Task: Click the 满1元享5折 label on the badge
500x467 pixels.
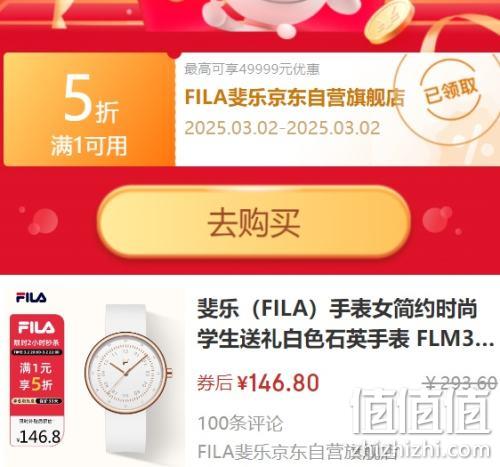Action: pos(36,377)
